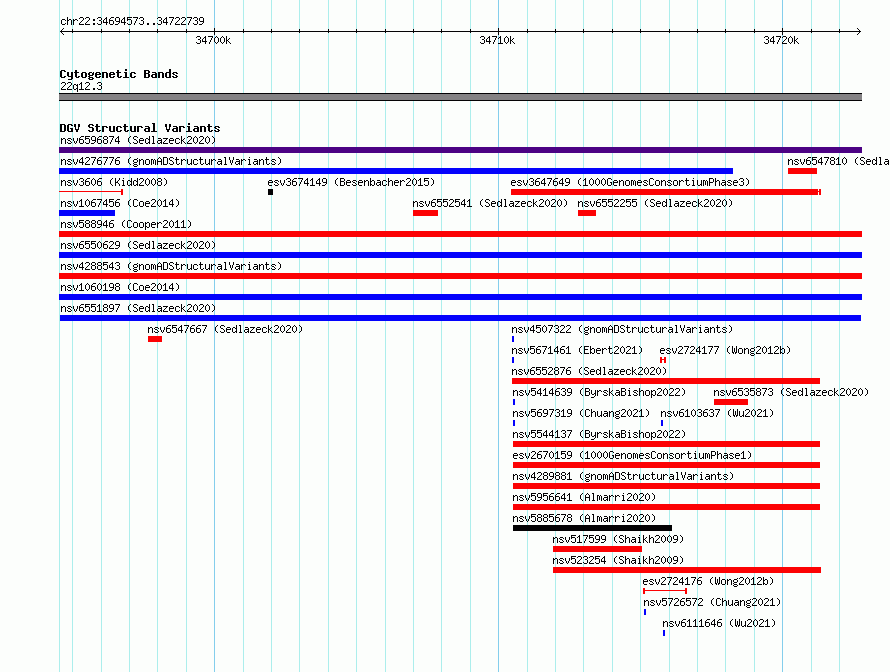Viewport: 890px width, 672px height.
Task: Click the red esv3647649 variant bar
Action: (x=666, y=192)
